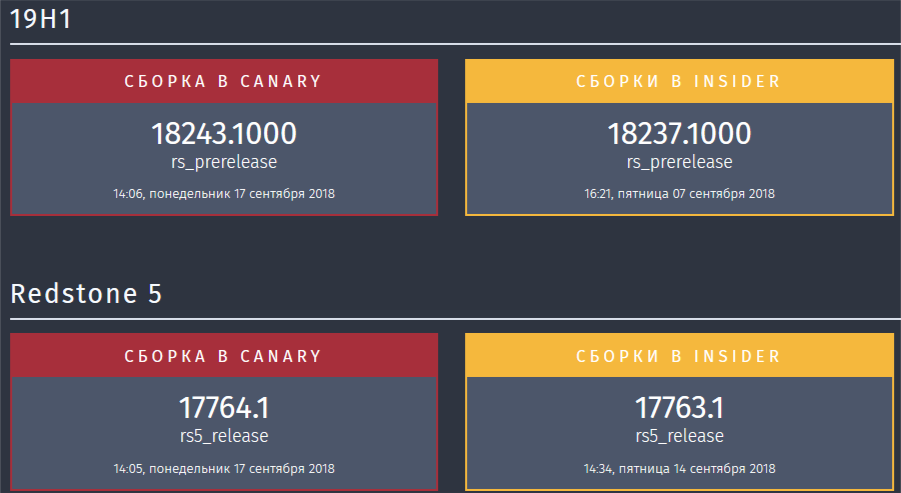Open build number 17764.1
This screenshot has width=901, height=493.
[224, 408]
